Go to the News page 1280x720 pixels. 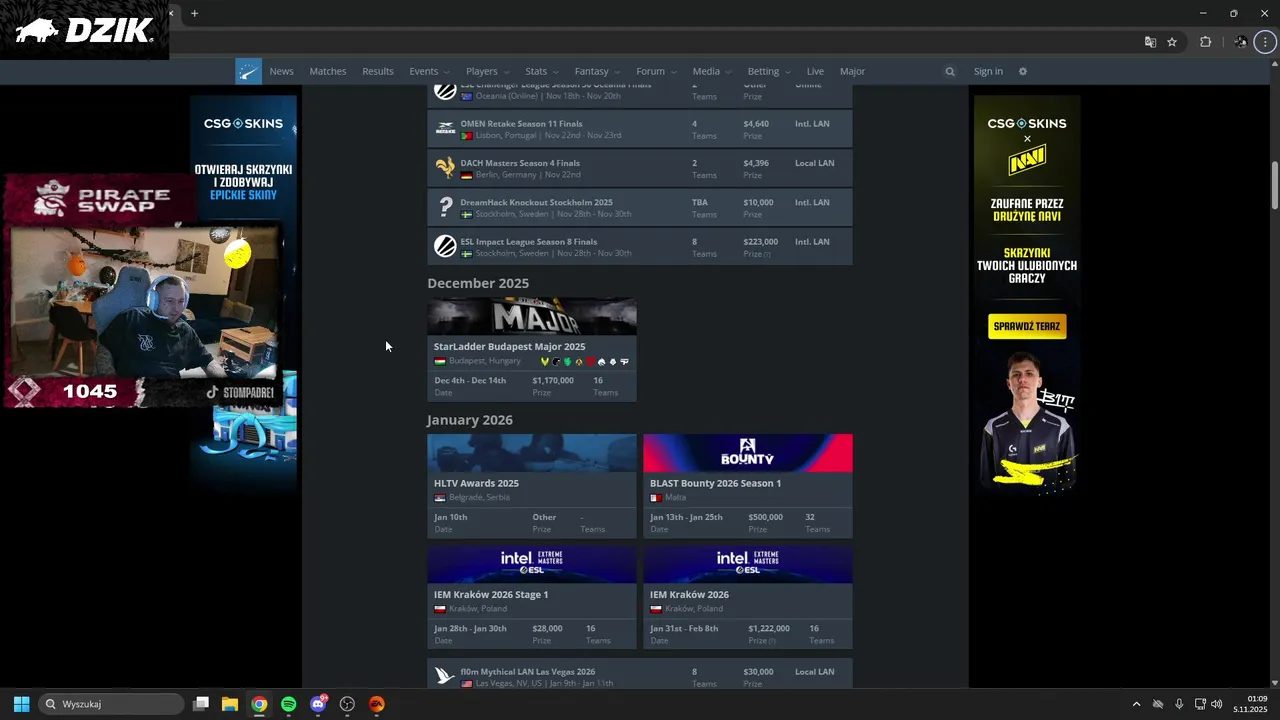pos(282,71)
